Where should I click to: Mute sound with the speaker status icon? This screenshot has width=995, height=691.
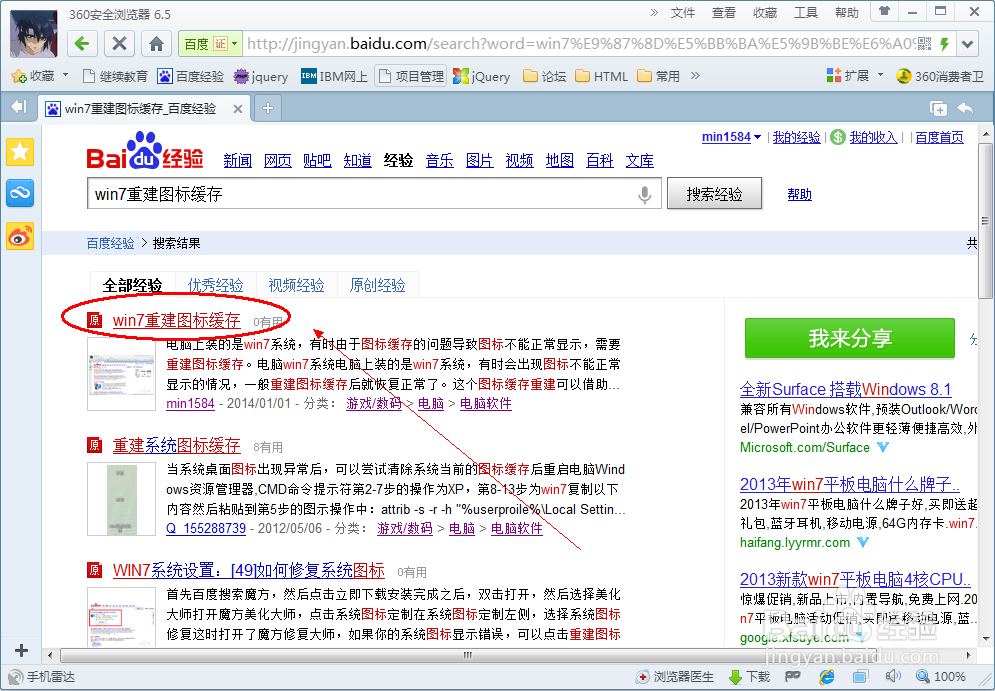pyautogui.click(x=893, y=676)
